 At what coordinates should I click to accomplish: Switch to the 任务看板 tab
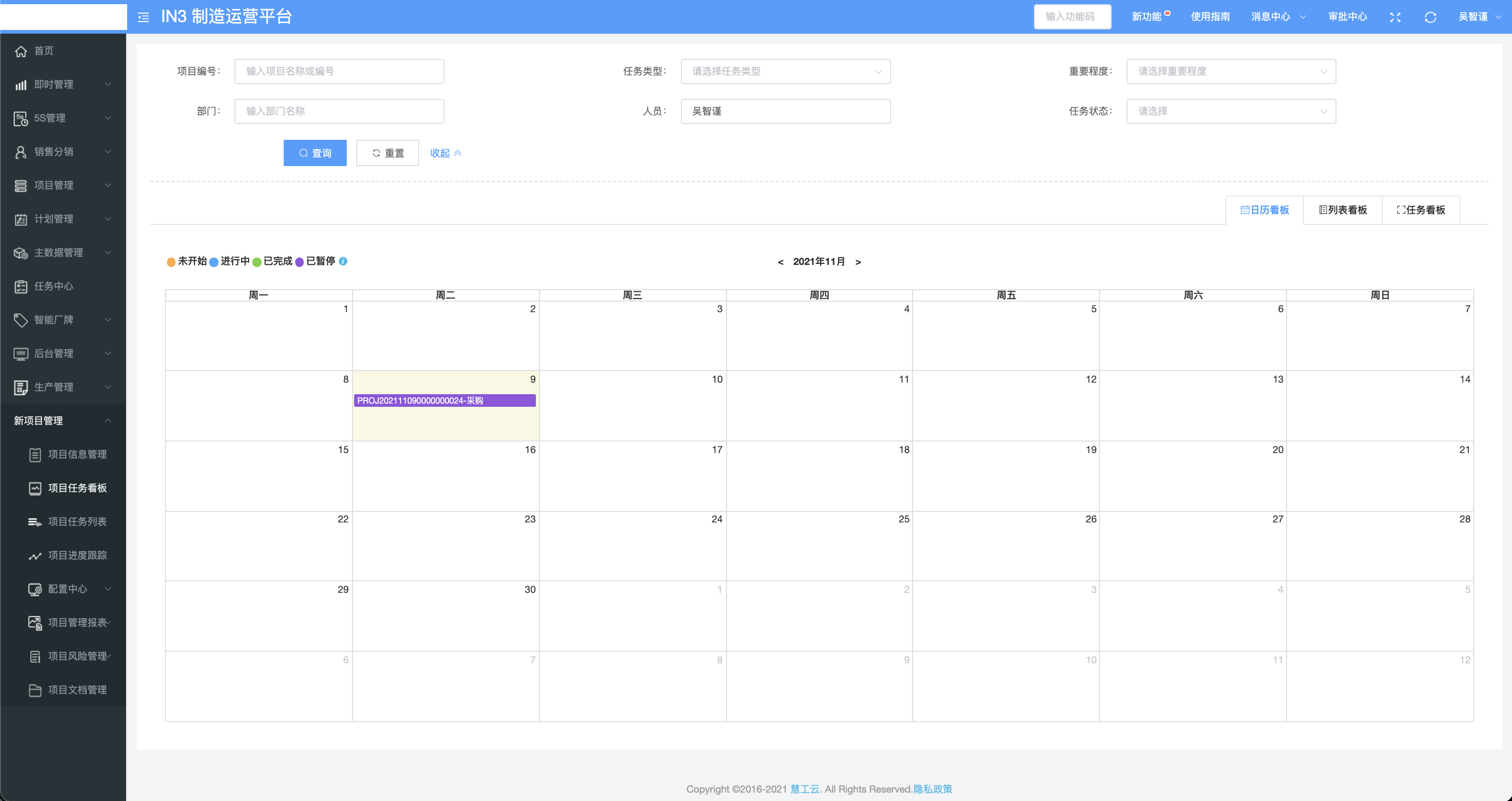click(1421, 210)
